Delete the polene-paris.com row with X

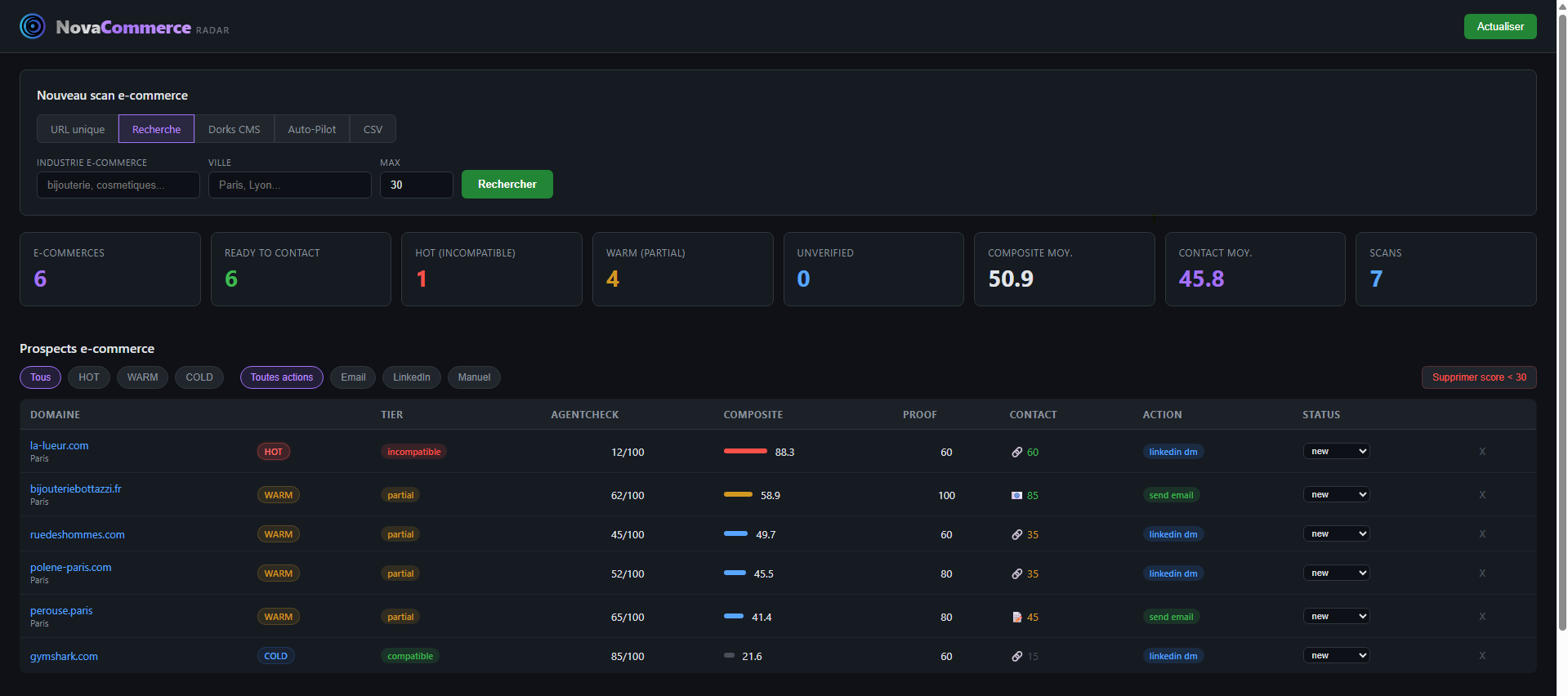[x=1482, y=573]
